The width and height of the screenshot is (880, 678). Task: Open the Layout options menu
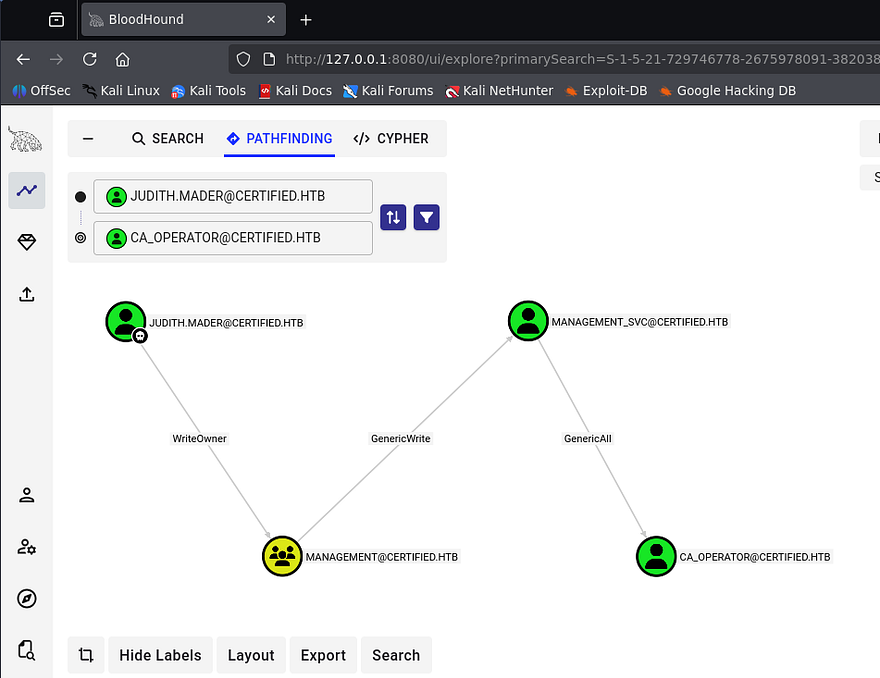(x=250, y=655)
